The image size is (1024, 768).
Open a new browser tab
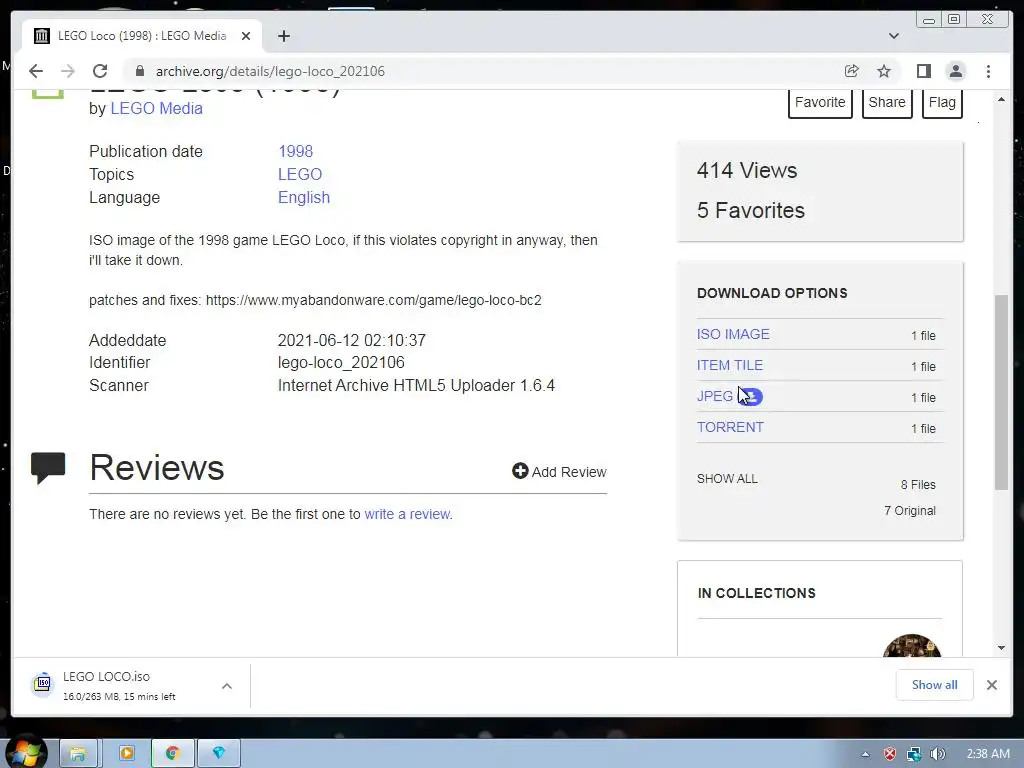[283, 36]
